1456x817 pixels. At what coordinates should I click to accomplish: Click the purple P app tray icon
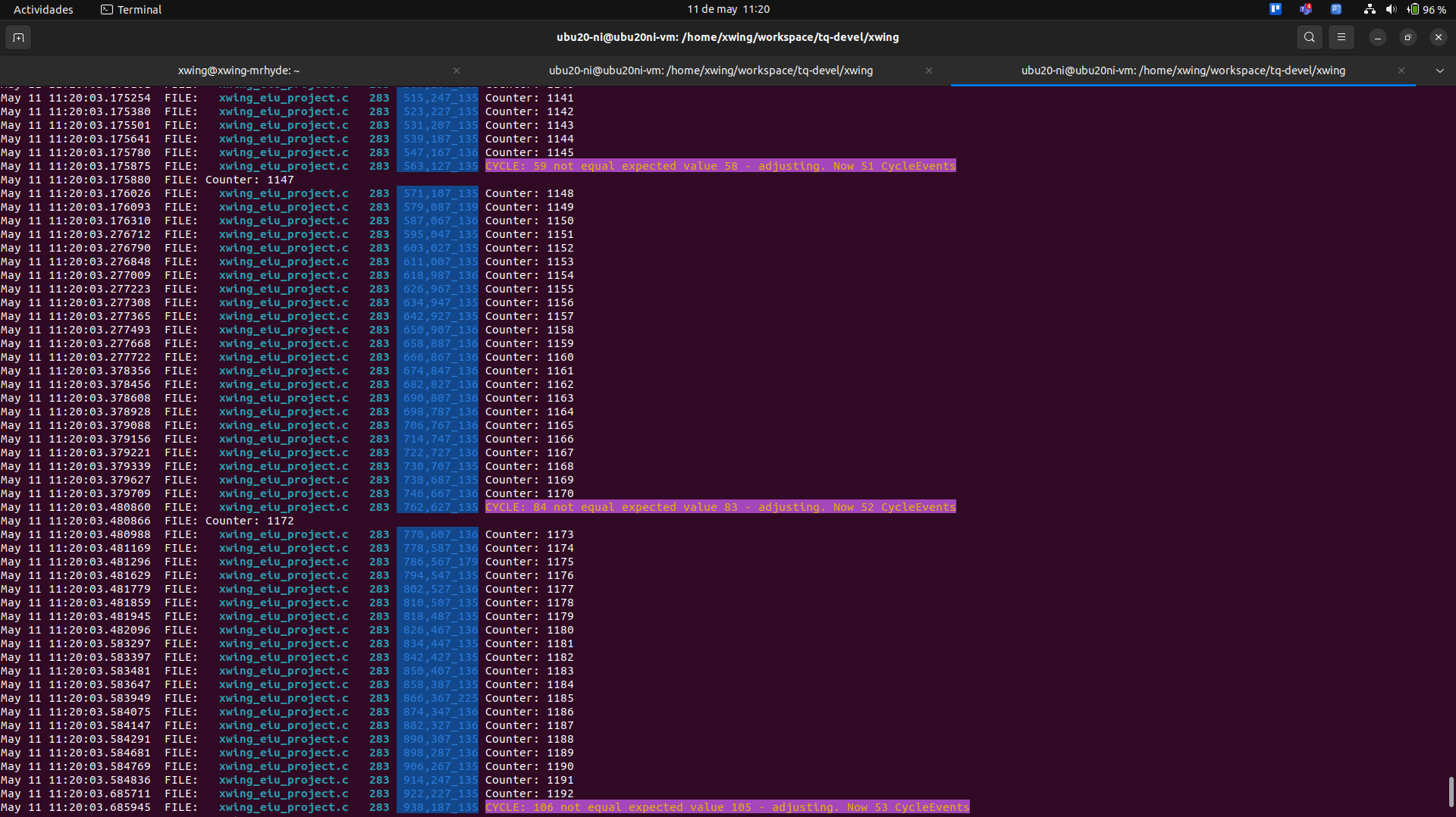(x=1335, y=9)
